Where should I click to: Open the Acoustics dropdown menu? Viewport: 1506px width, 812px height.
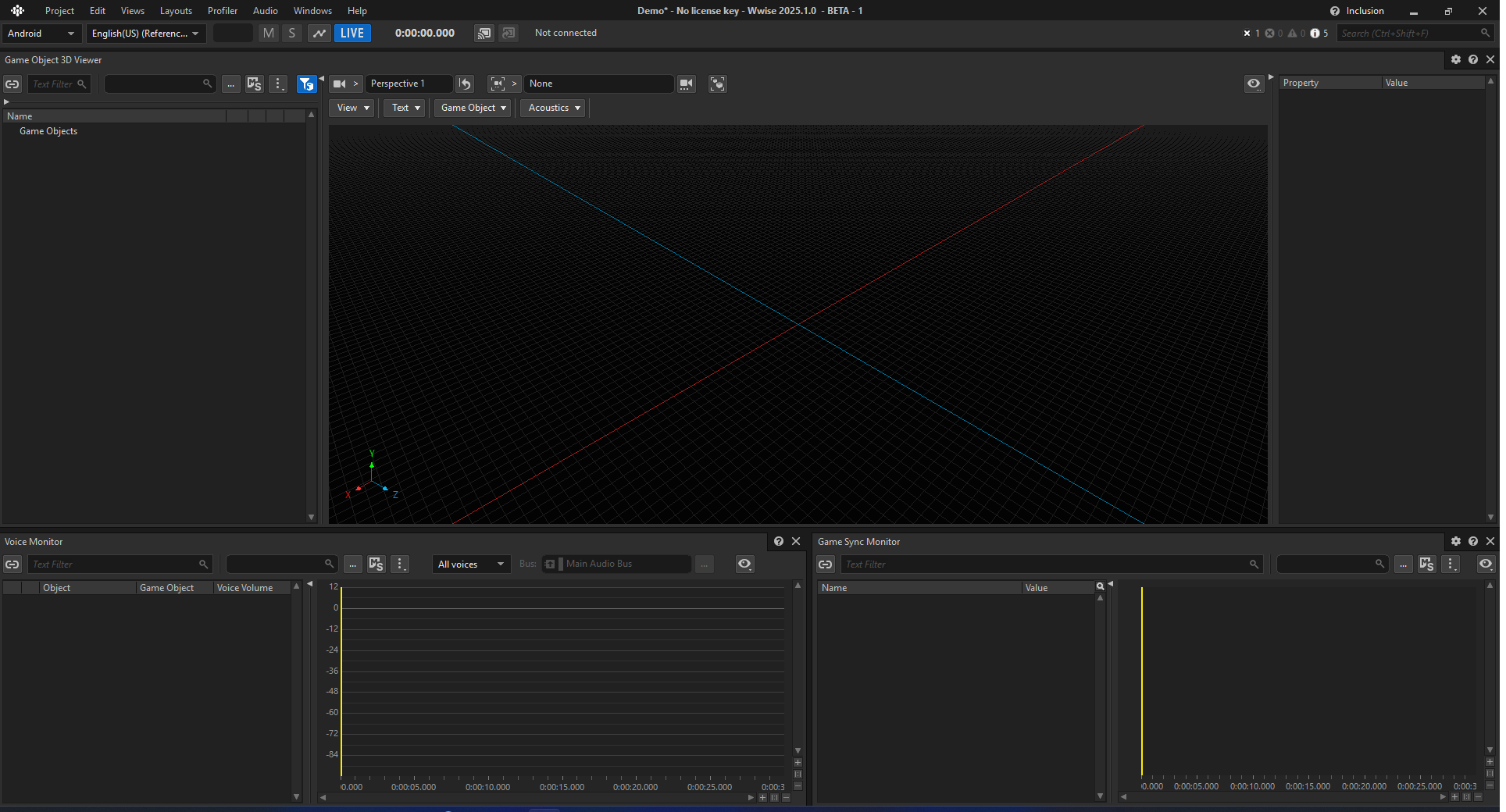[554, 108]
